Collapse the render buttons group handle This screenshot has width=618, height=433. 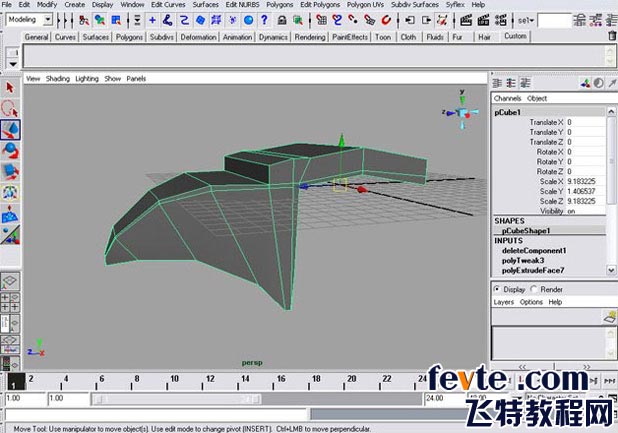tap(454, 20)
